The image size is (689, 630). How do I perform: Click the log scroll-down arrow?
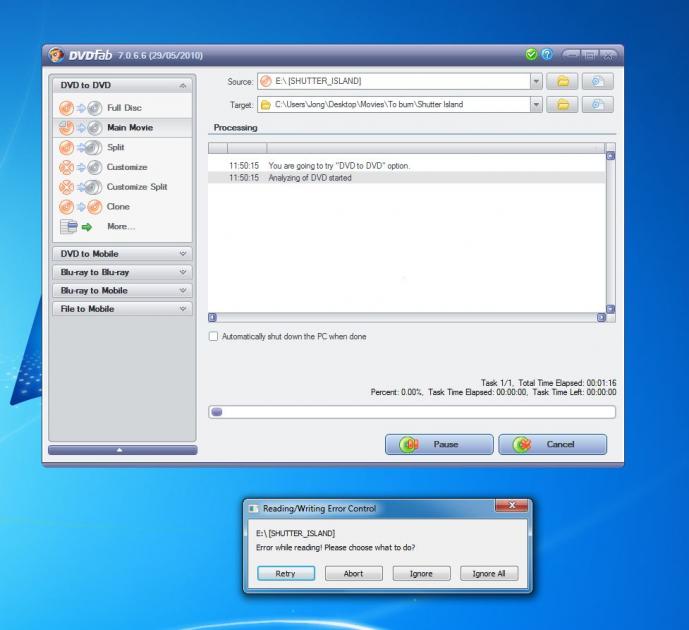[611, 309]
